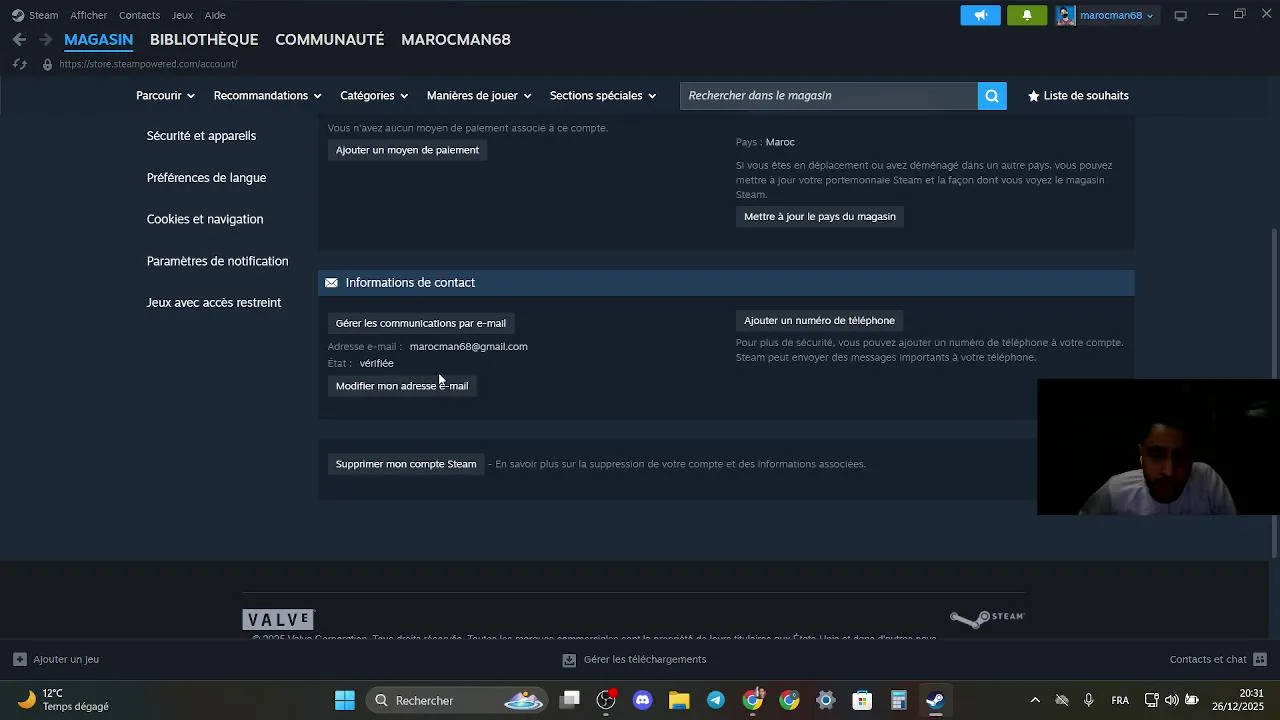Open Windows Settings gear in the taskbar

pos(826,700)
